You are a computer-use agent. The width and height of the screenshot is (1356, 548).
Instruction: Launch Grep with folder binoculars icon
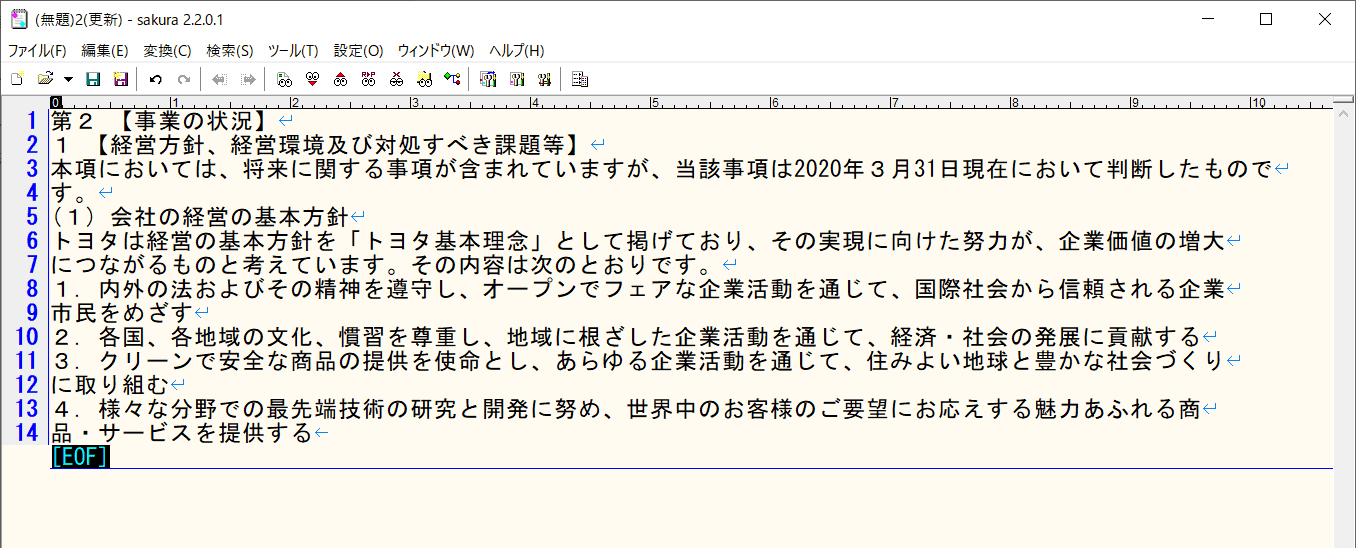click(x=424, y=79)
